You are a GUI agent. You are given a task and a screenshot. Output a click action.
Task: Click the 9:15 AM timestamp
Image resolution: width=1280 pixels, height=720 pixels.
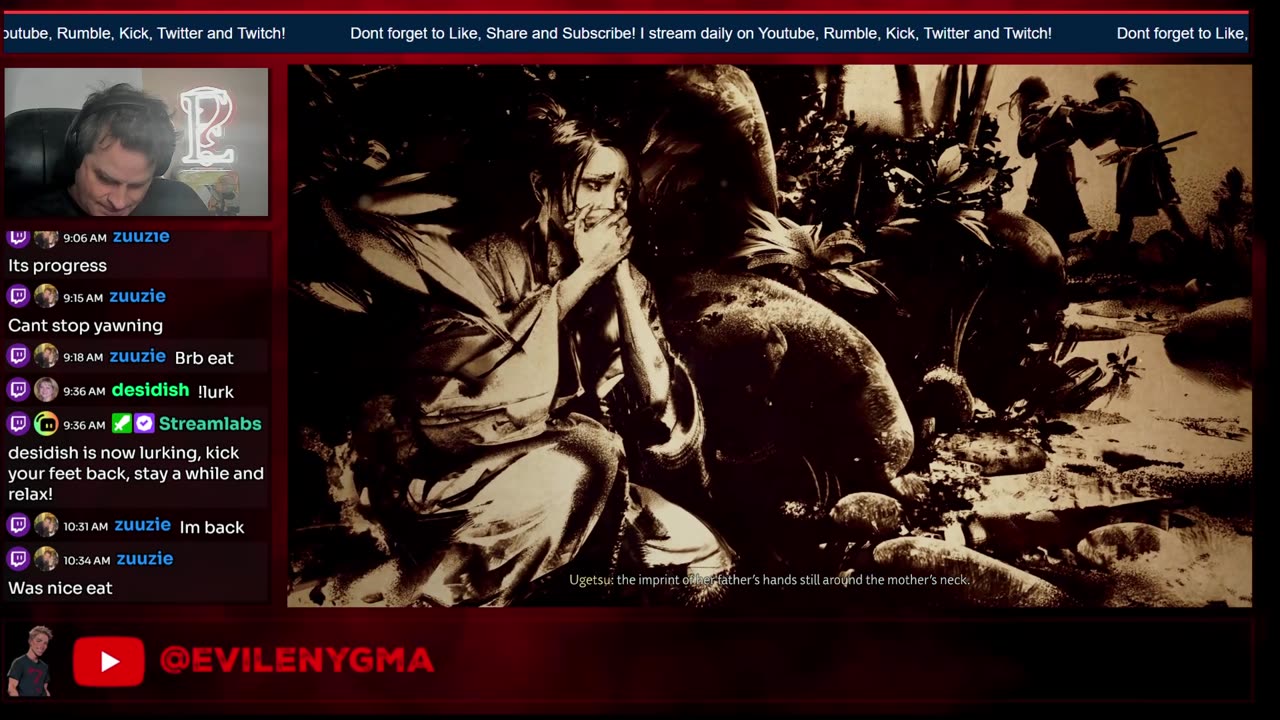[83, 298]
